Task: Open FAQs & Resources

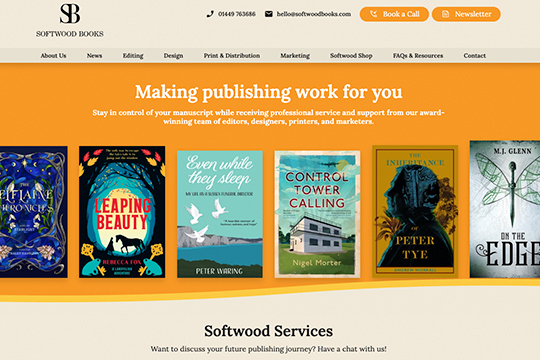Action: pos(418,55)
